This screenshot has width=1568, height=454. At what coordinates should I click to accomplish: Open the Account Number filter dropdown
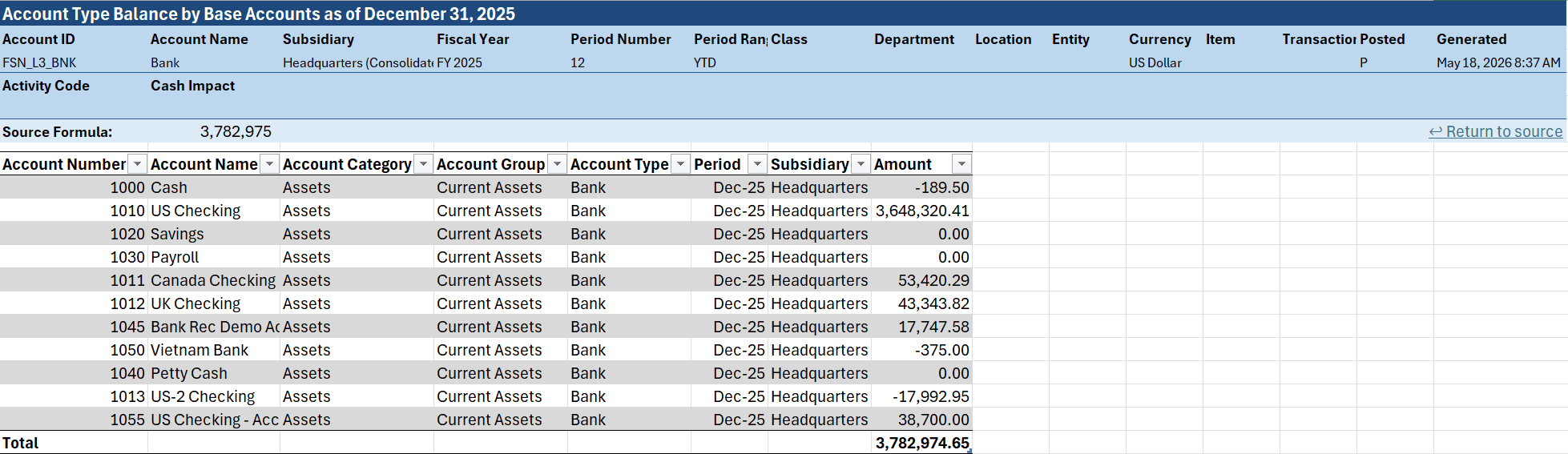point(138,164)
